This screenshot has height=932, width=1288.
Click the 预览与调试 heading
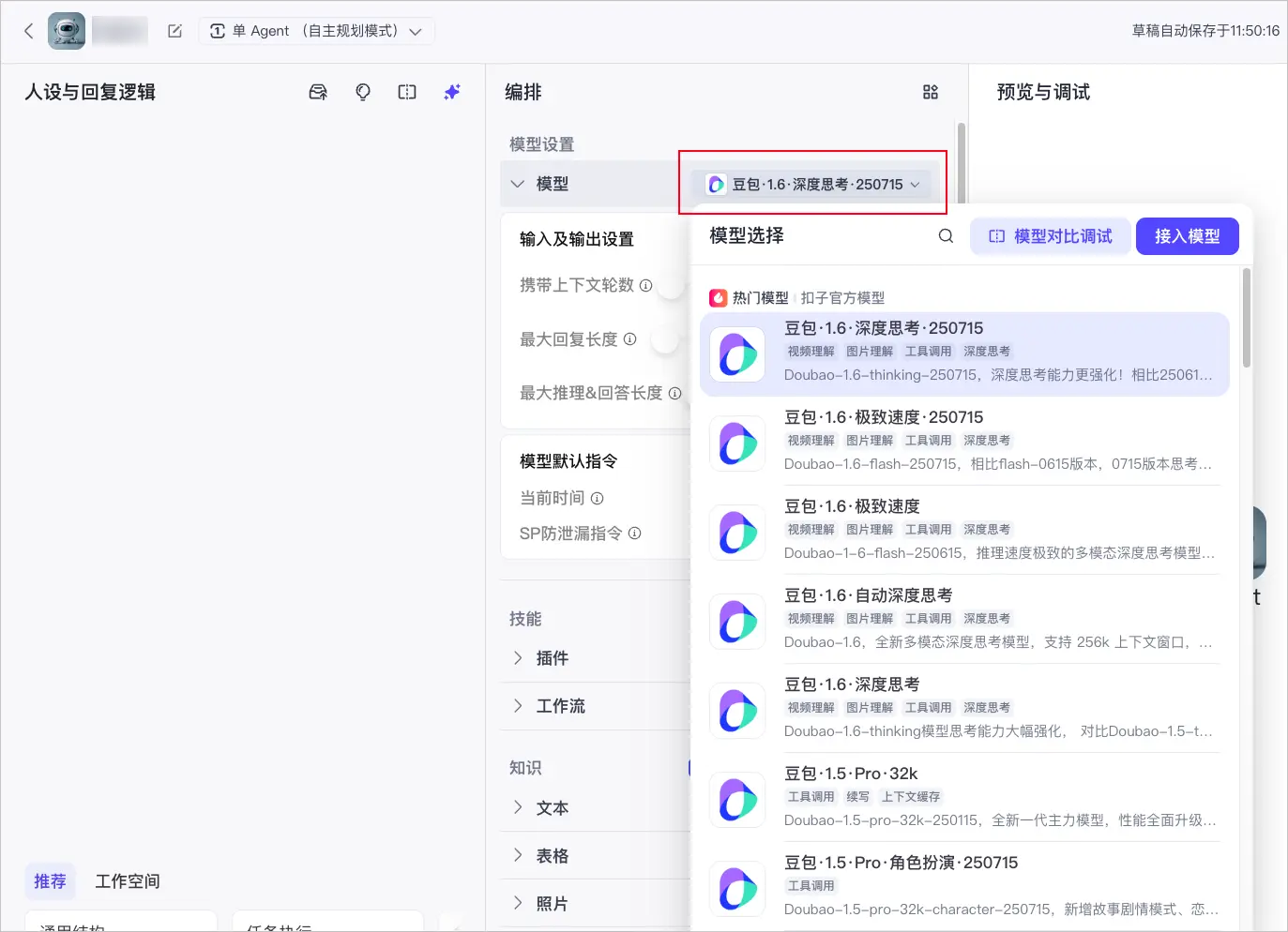click(x=1043, y=92)
